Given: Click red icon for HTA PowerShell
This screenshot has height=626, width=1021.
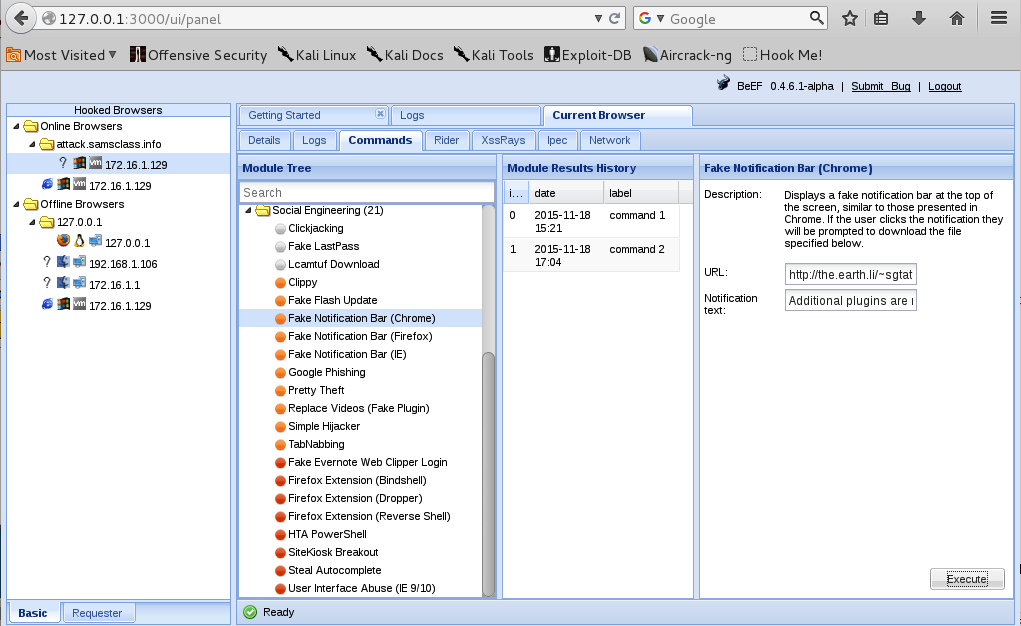Looking at the screenshot, I should pos(280,534).
